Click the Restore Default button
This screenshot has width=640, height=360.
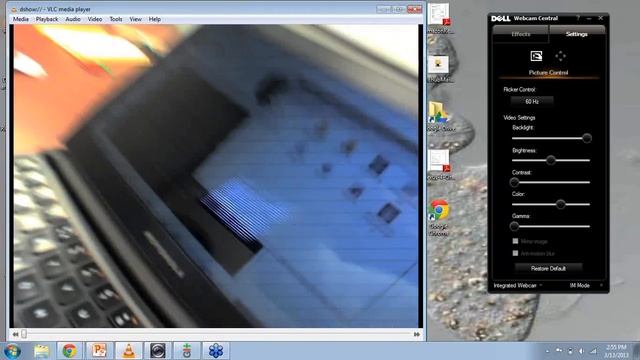point(548,269)
